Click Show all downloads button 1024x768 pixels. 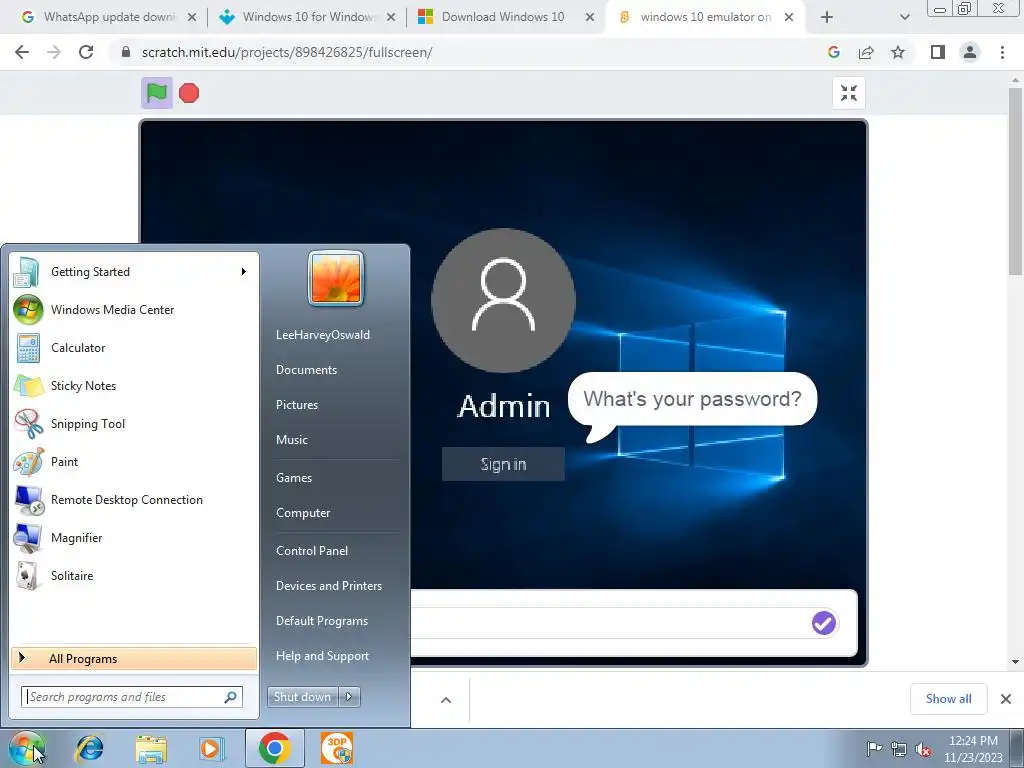[948, 699]
